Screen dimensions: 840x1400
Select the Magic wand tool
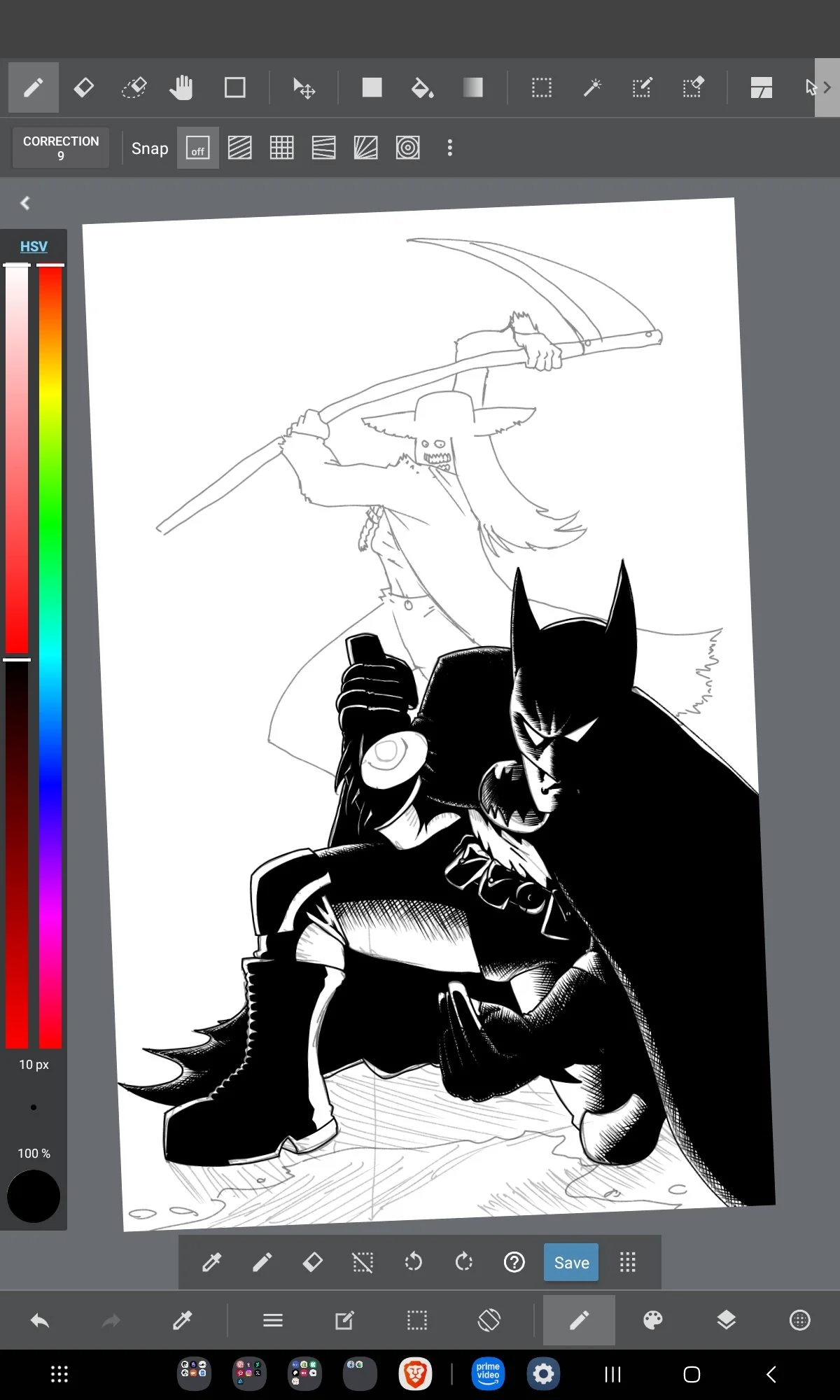592,87
